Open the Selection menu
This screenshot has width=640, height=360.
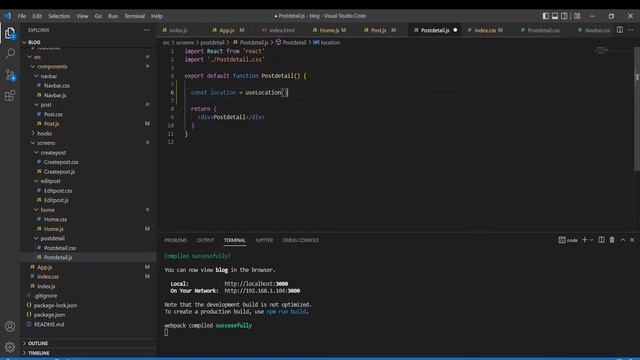coord(59,16)
